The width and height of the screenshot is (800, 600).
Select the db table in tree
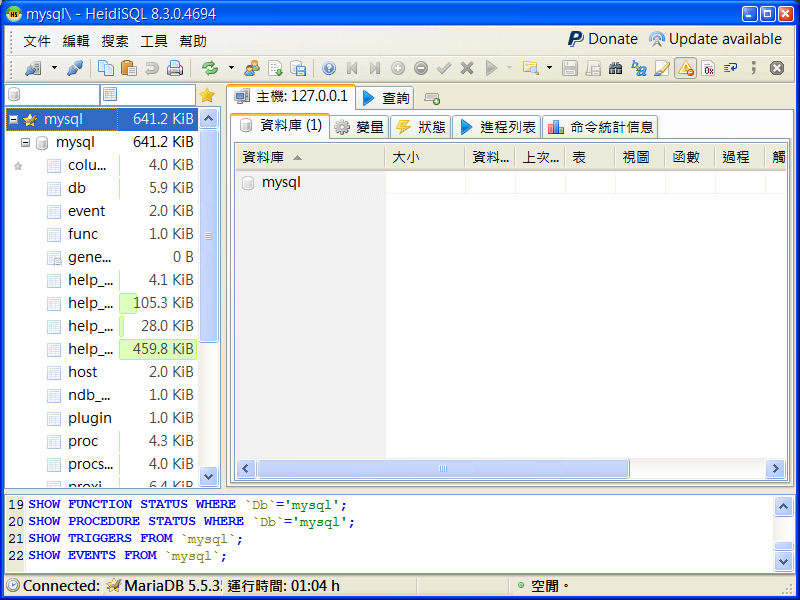click(x=77, y=188)
